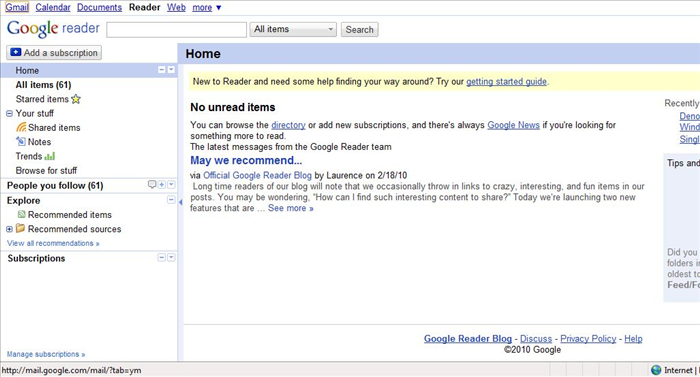Open the Official Google Reader Blog link
This screenshot has width=700, height=377.
[x=257, y=175]
